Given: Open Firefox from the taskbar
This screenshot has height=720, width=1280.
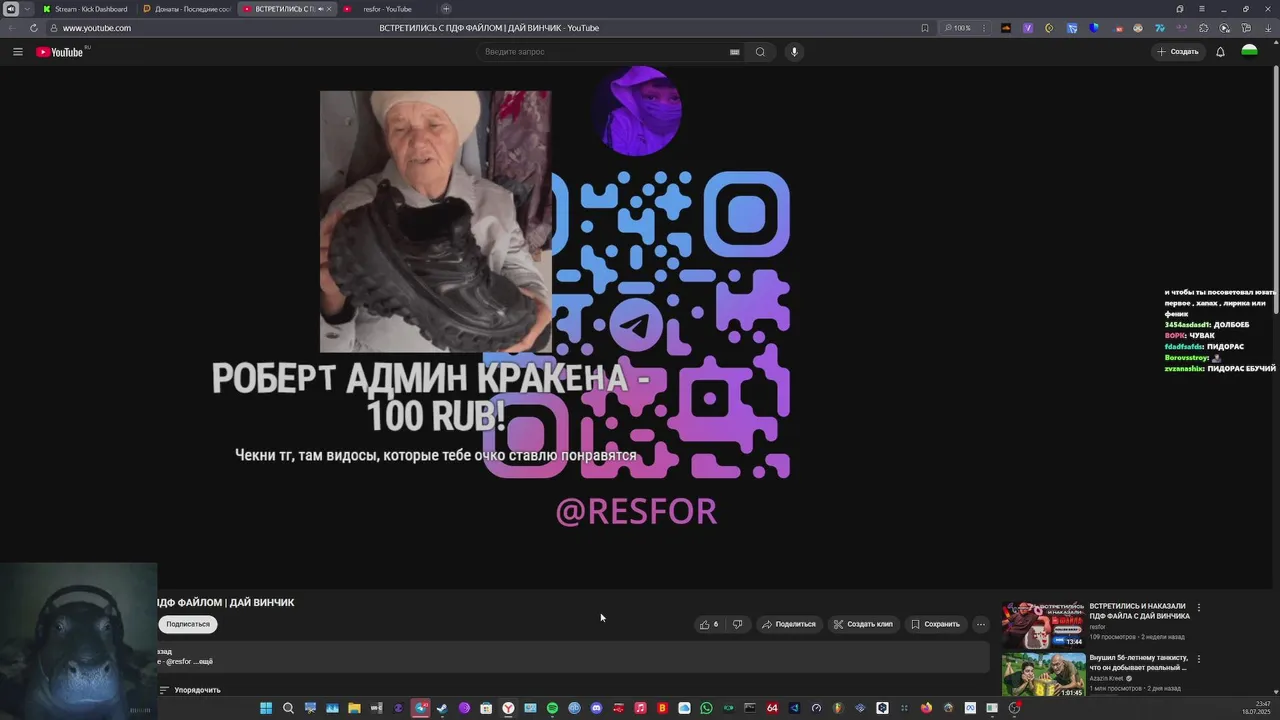Looking at the screenshot, I should (x=926, y=708).
